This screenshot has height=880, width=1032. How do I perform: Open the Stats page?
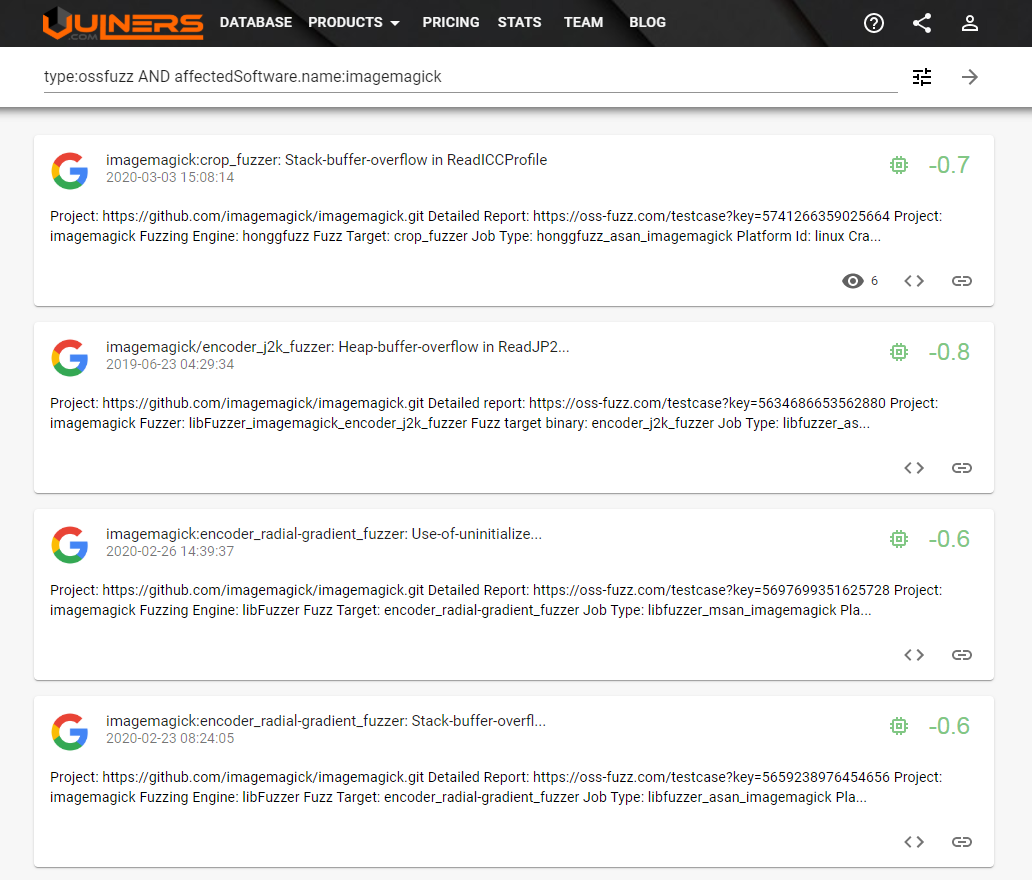click(x=519, y=22)
